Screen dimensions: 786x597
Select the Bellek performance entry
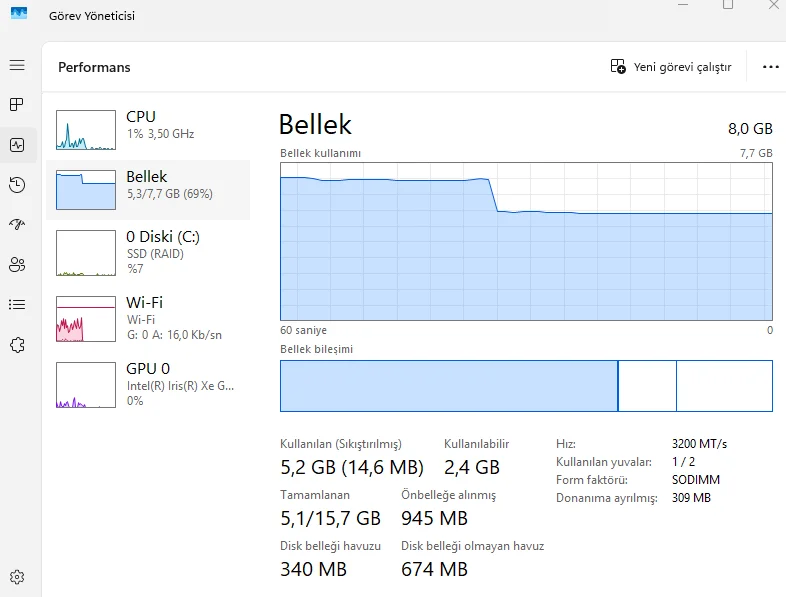pyautogui.click(x=148, y=190)
